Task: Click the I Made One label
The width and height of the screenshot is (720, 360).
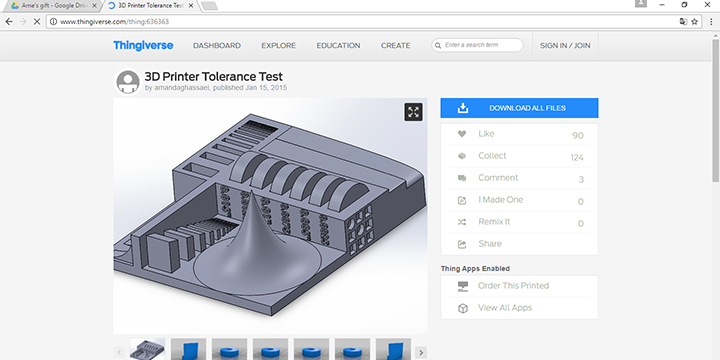Action: click(501, 200)
